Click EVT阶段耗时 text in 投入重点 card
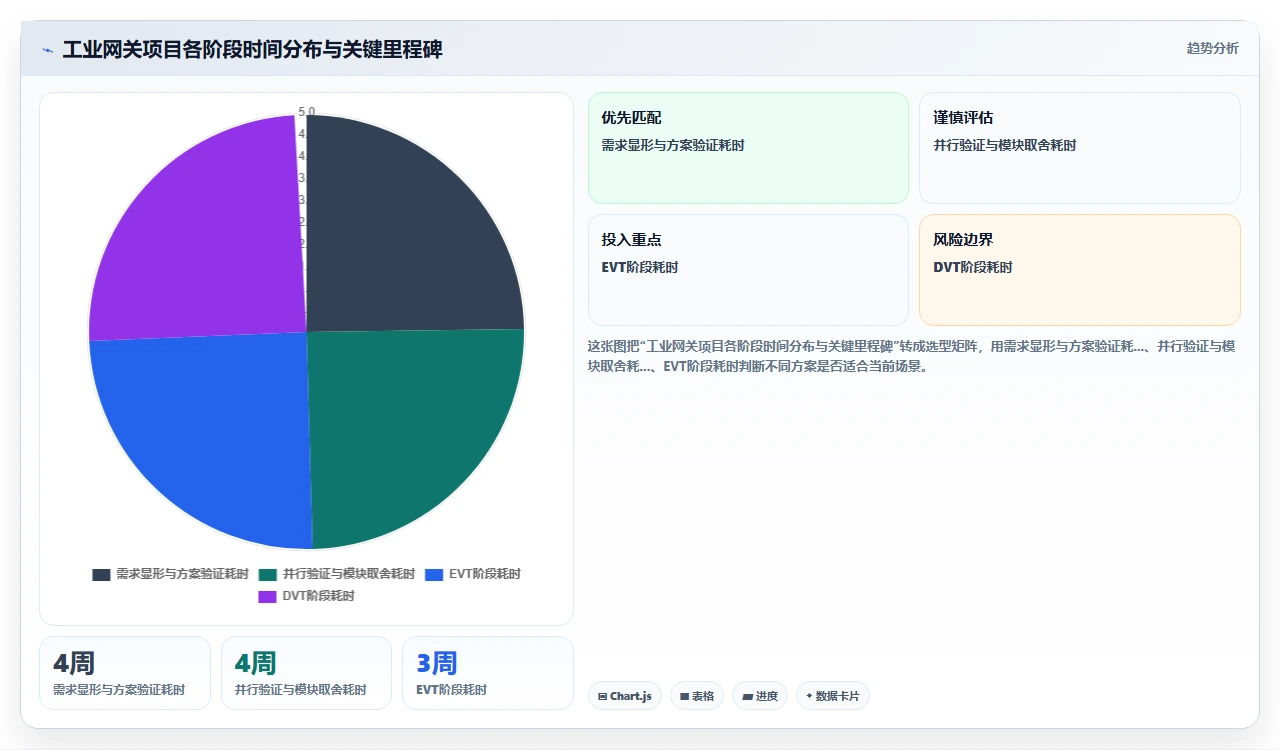 (640, 268)
